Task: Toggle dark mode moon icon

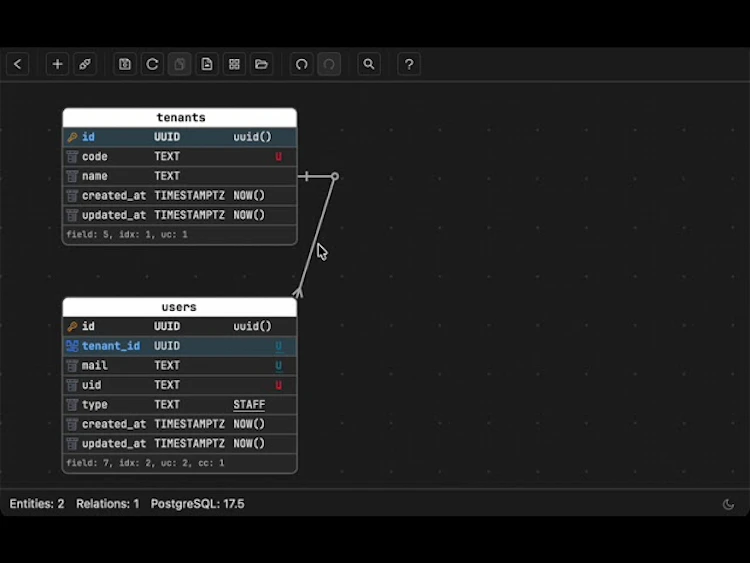Action: coord(728,504)
